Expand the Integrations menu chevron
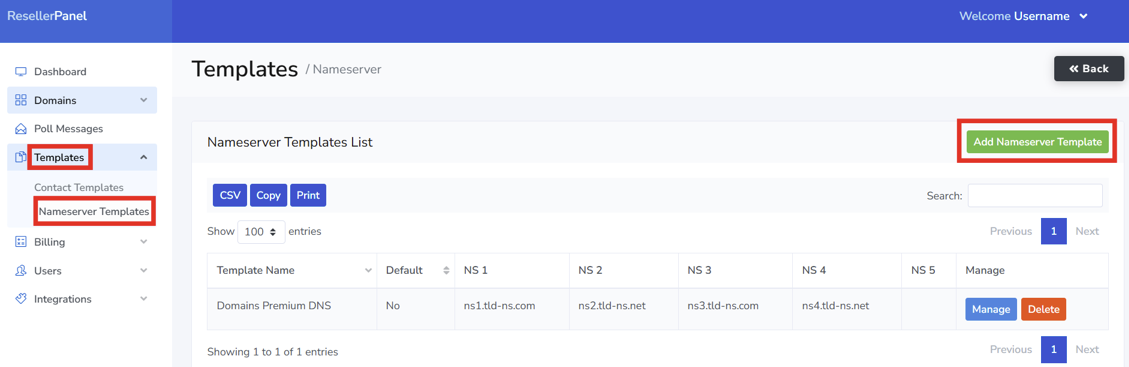This screenshot has width=1129, height=367. (x=143, y=299)
